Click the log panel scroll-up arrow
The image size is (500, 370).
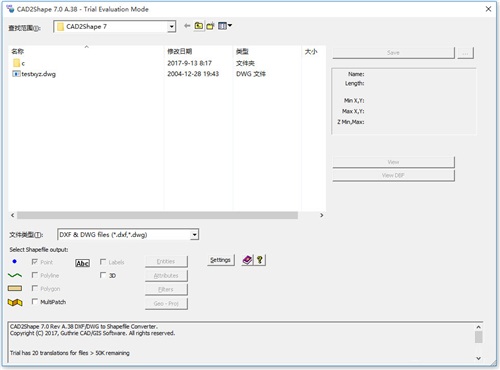click(x=478, y=327)
